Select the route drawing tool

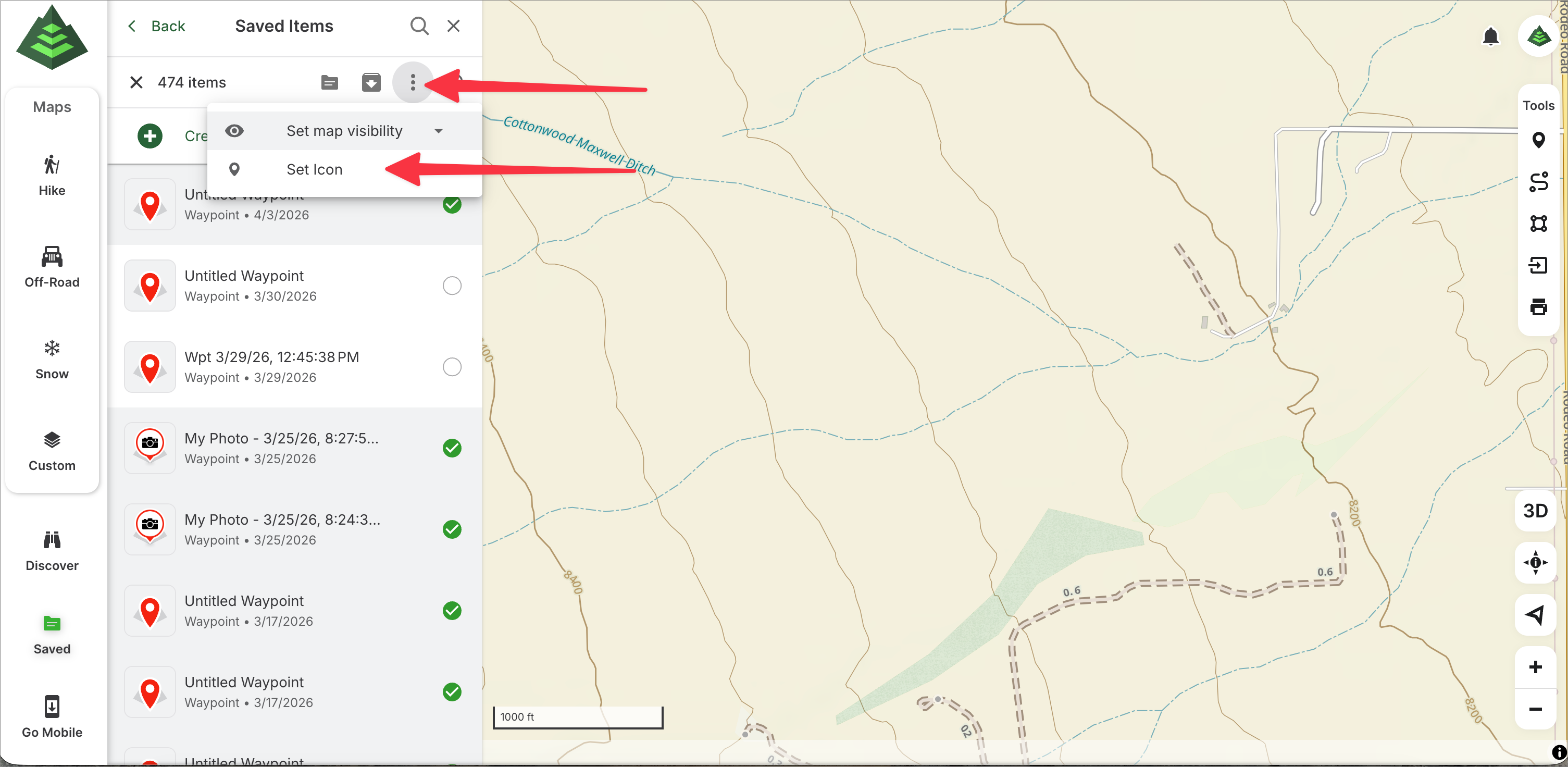[x=1538, y=182]
